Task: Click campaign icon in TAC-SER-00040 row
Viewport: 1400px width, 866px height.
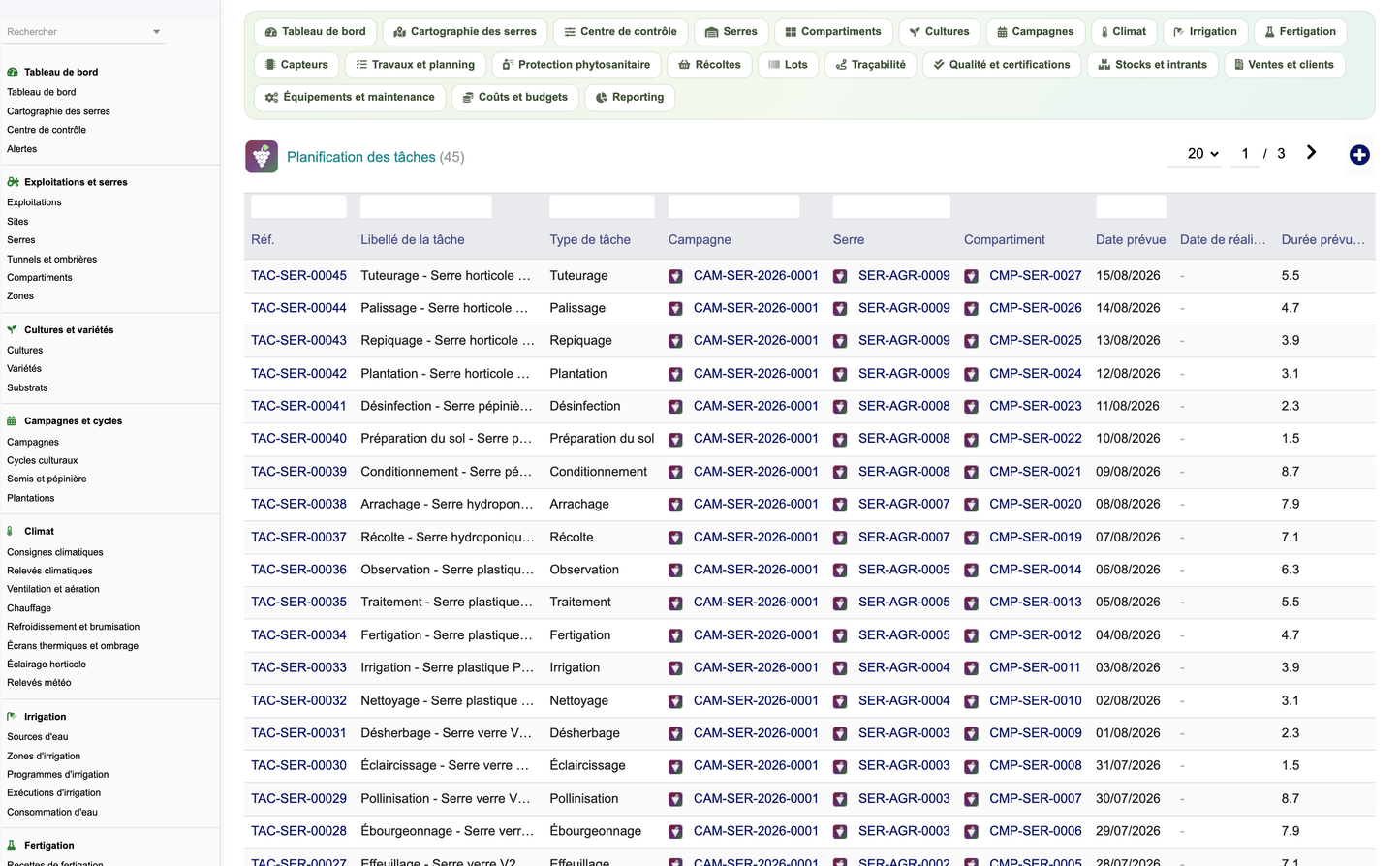Action: tap(675, 439)
